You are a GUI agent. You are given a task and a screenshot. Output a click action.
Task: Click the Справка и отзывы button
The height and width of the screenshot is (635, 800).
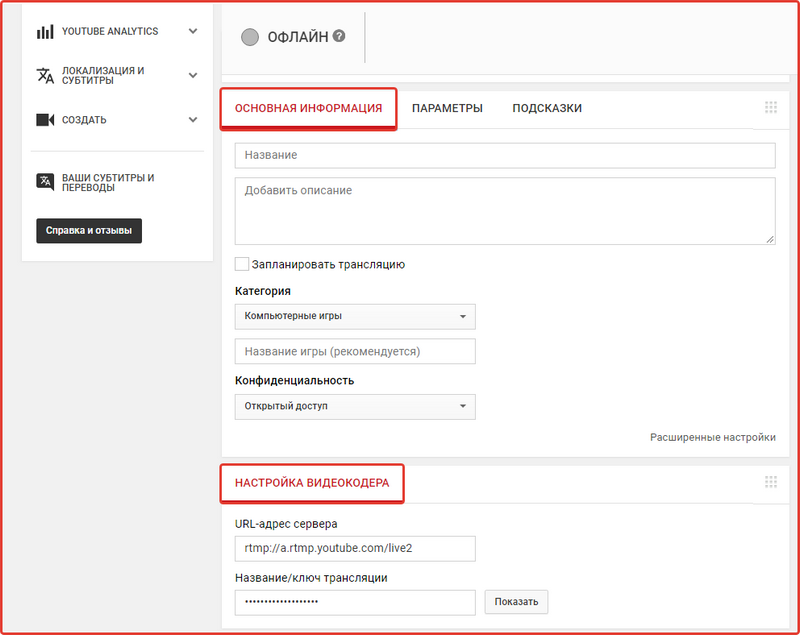click(89, 231)
